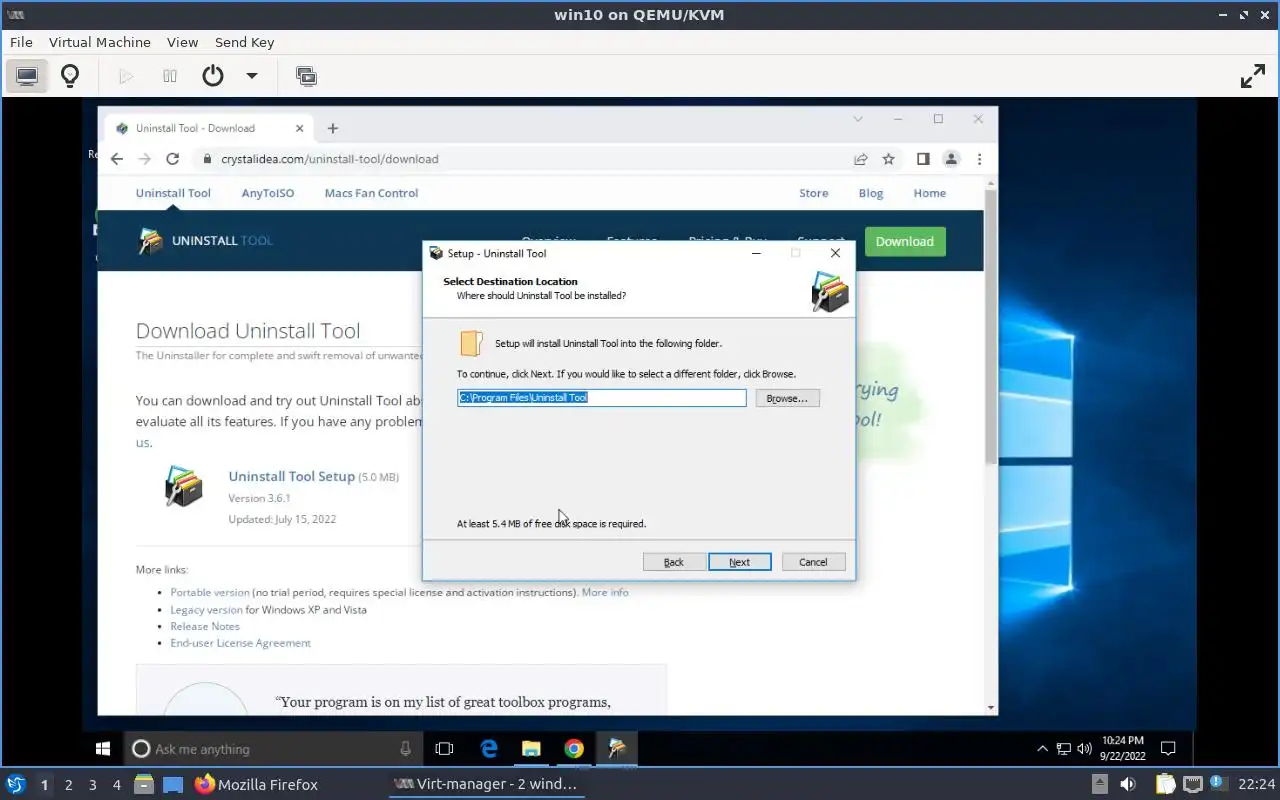Click Uninstall Tool Setup download link
The height and width of the screenshot is (800, 1280).
coord(291,476)
